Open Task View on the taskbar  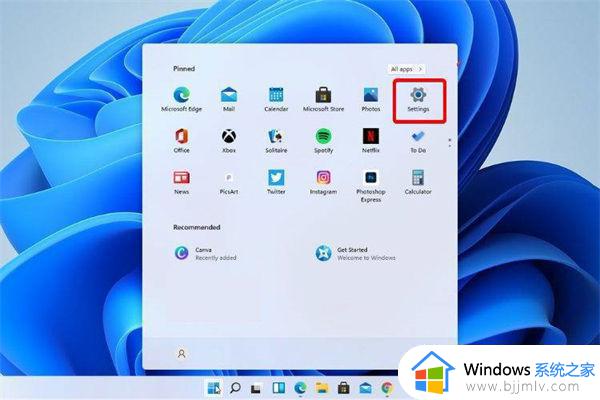tap(256, 388)
